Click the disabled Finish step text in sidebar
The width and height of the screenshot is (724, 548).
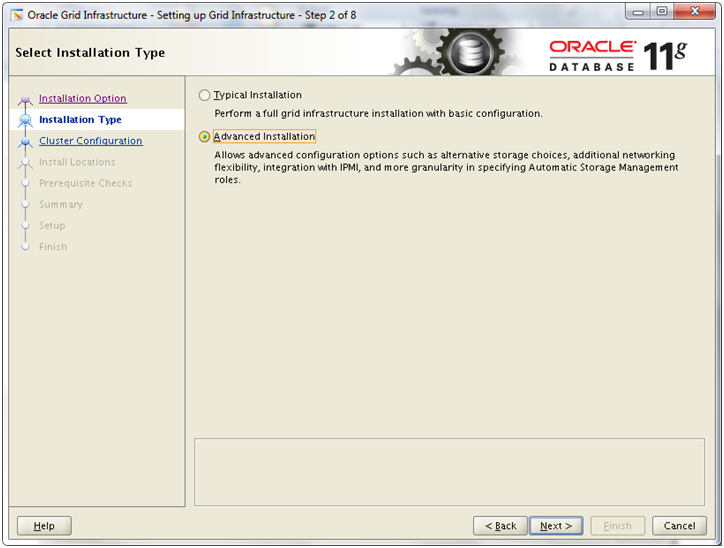[x=53, y=247]
